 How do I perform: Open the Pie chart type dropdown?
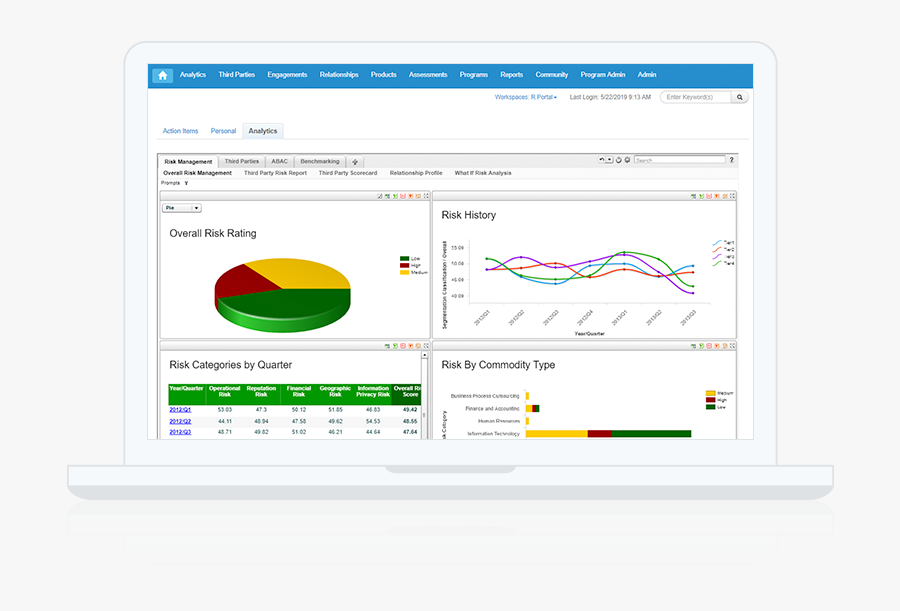point(196,208)
